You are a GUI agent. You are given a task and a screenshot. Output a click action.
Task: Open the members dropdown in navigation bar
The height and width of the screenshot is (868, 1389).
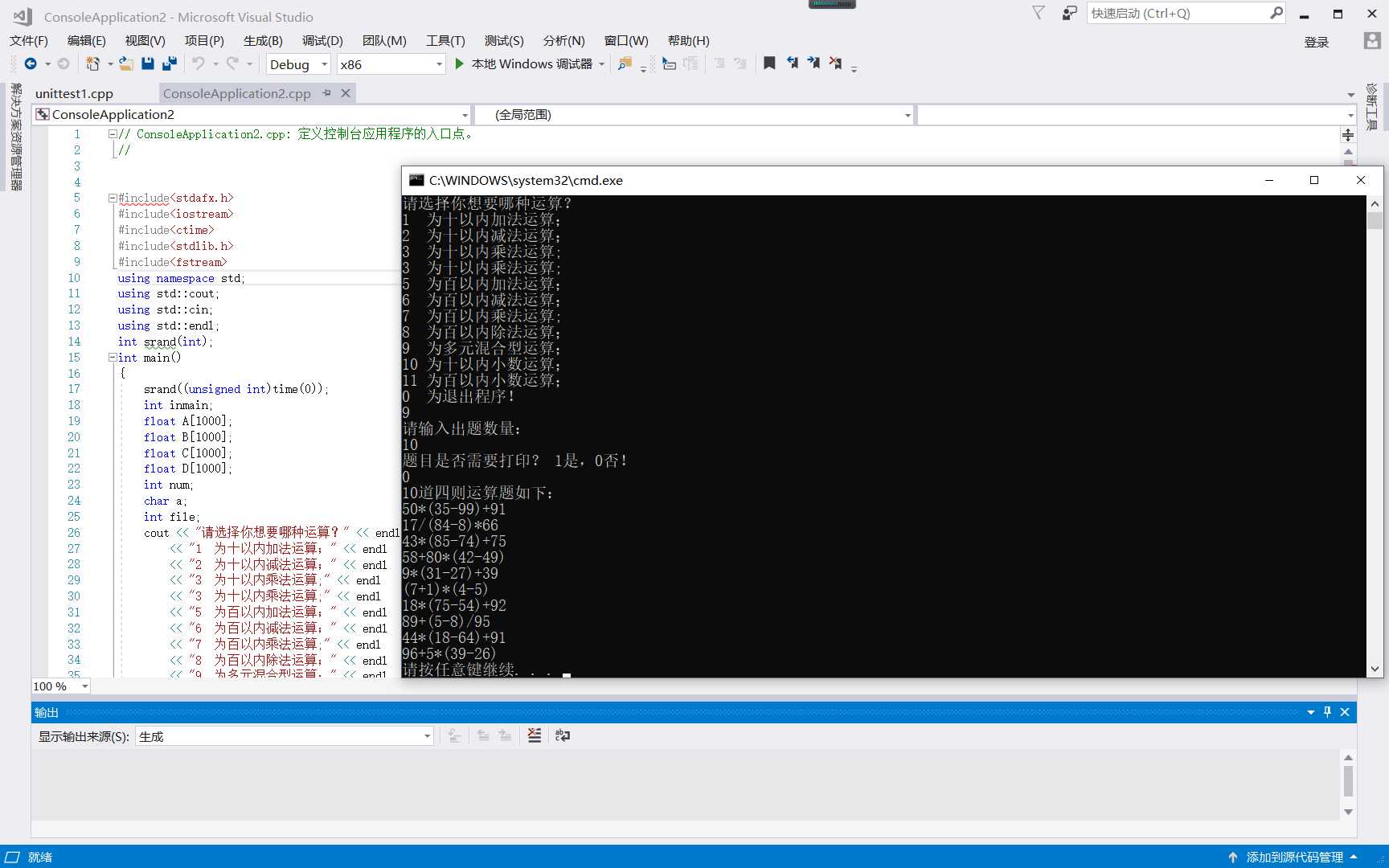pyautogui.click(x=1350, y=115)
